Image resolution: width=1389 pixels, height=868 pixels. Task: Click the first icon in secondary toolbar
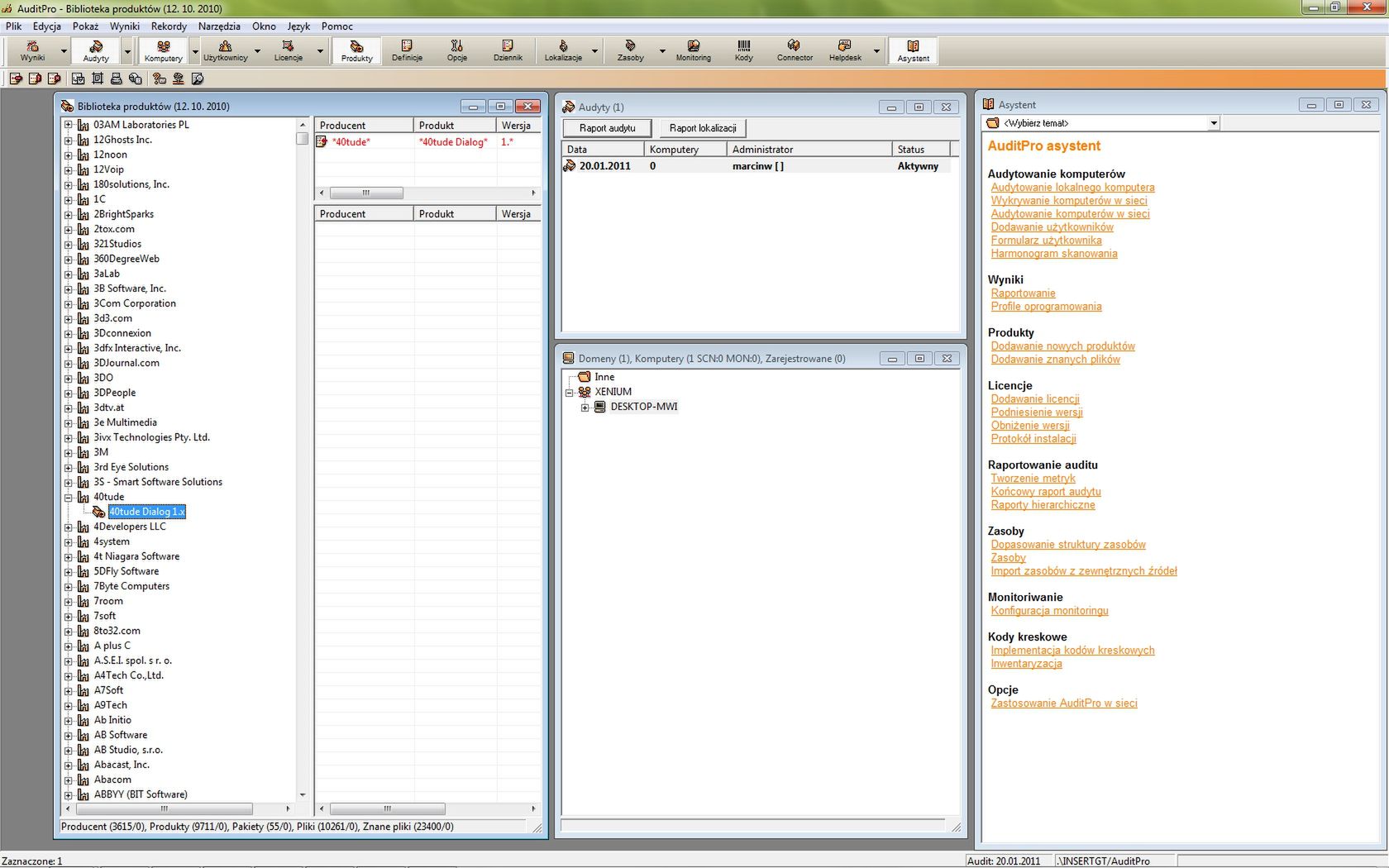pyautogui.click(x=16, y=79)
